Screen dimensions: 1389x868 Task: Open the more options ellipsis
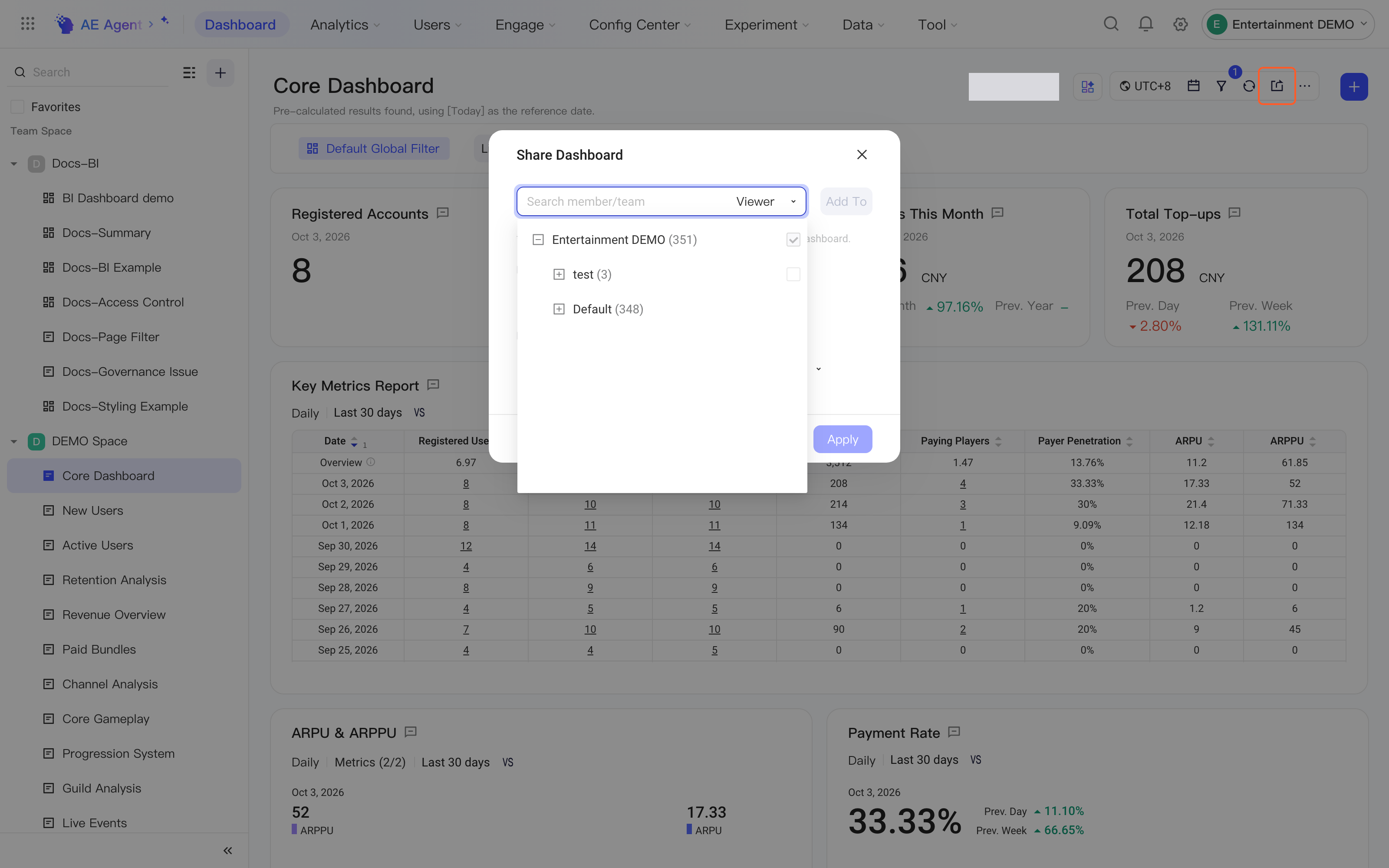coord(1305,86)
